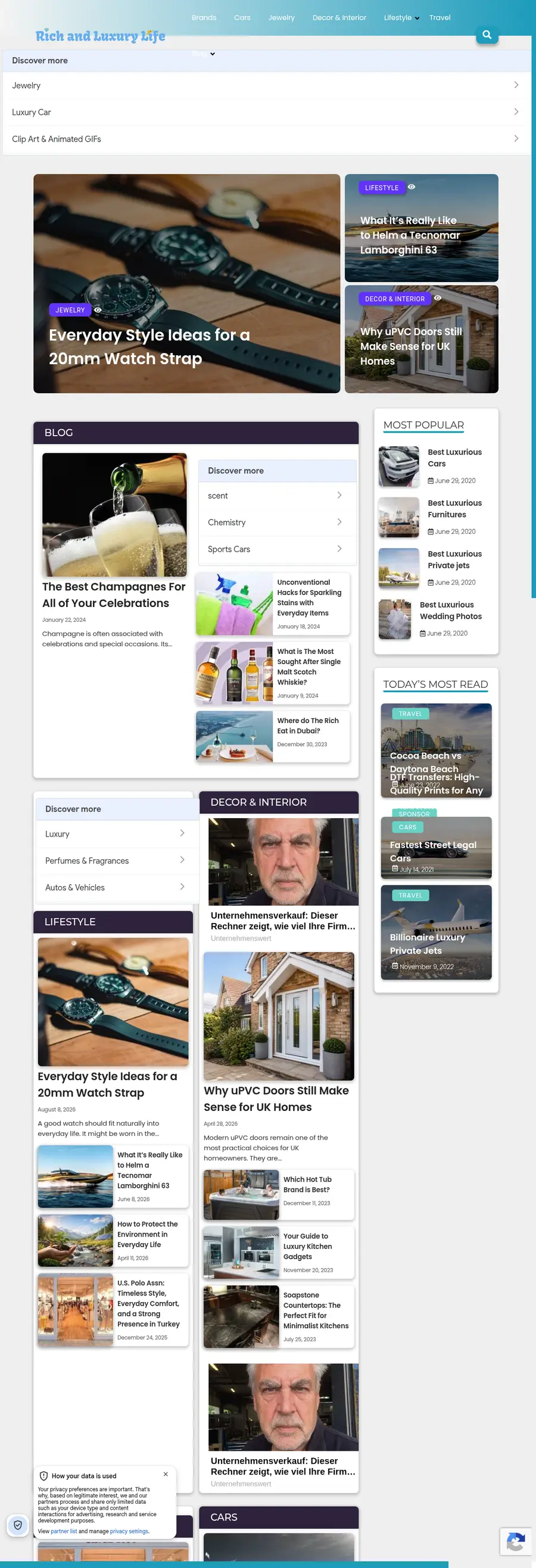Open 'How to Protect the Environment' thumbnail image
536x1568 pixels.
click(x=76, y=1241)
